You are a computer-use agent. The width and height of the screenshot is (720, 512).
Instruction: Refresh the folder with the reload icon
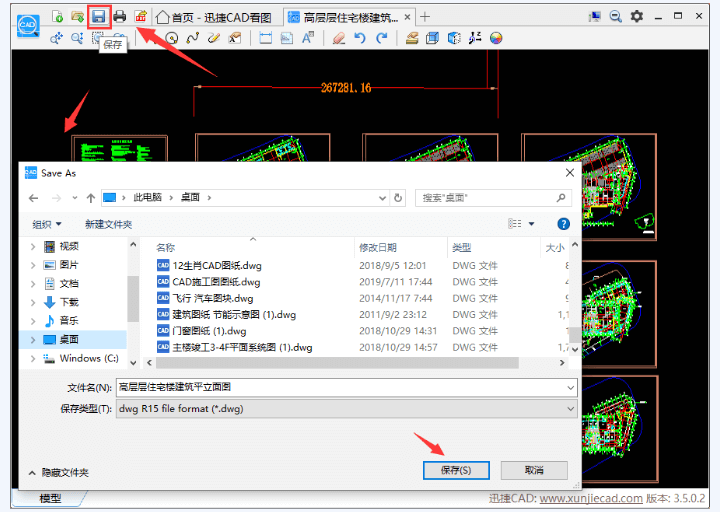[398, 198]
